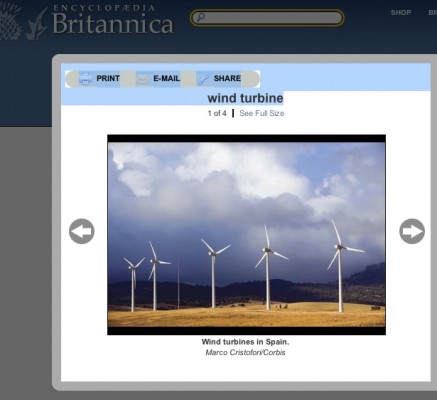
Task: Click the printer icon beside PRINT
Action: [86, 78]
